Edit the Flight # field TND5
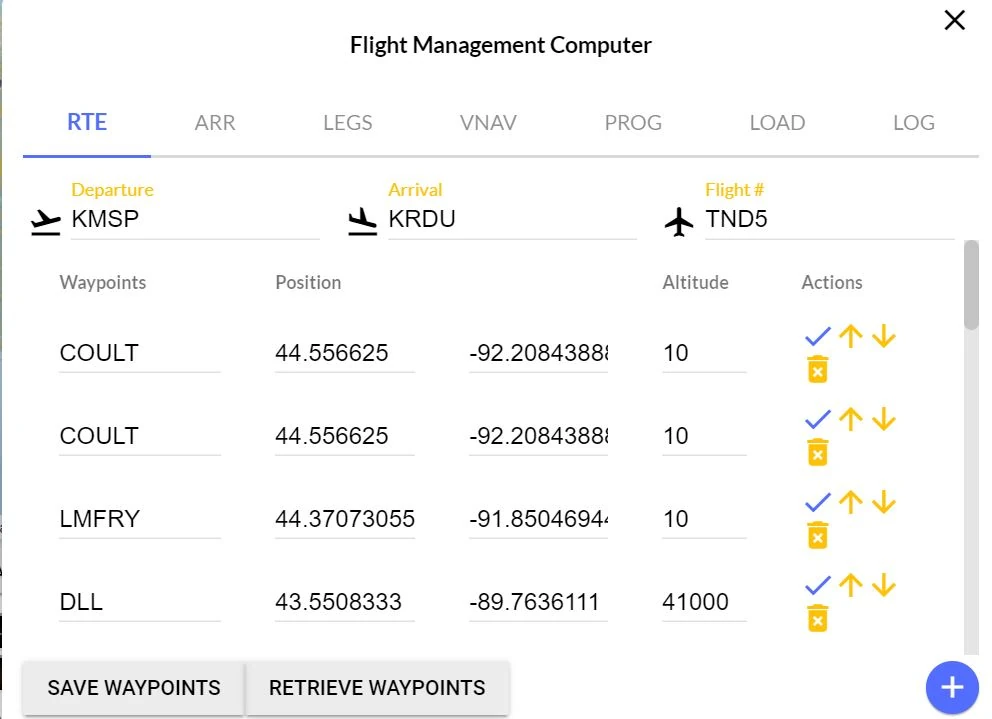 click(x=828, y=220)
